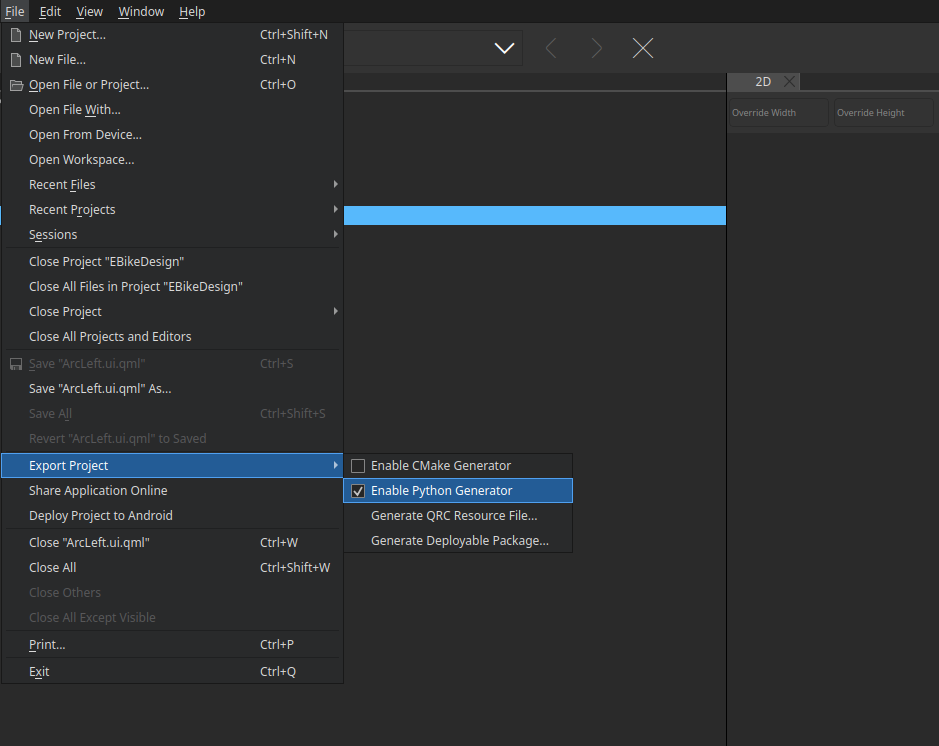Click the Open File folder icon
Viewport: 939px width, 746px height.
tap(16, 85)
